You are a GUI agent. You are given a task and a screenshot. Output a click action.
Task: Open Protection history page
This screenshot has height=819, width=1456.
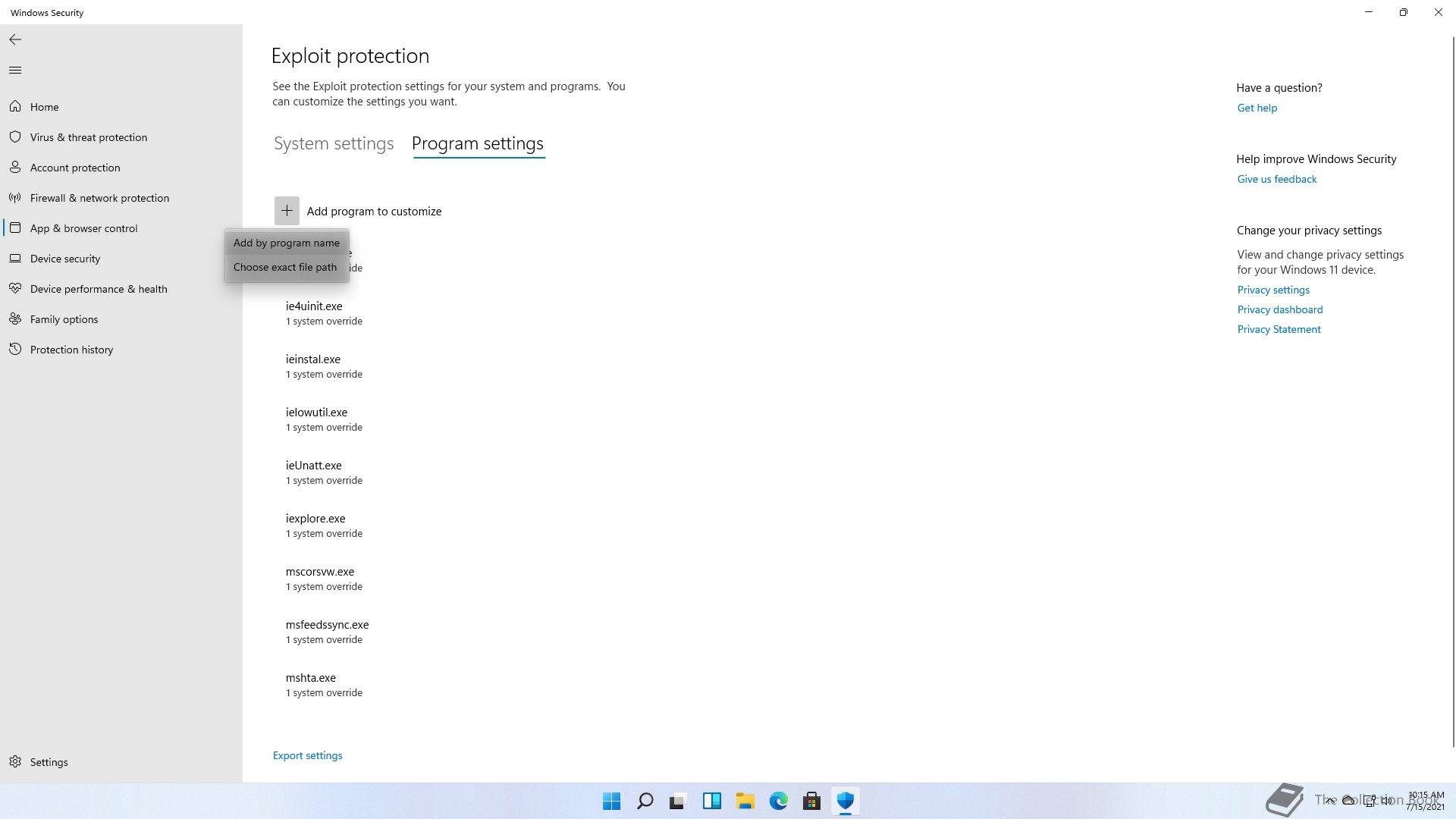coord(71,350)
